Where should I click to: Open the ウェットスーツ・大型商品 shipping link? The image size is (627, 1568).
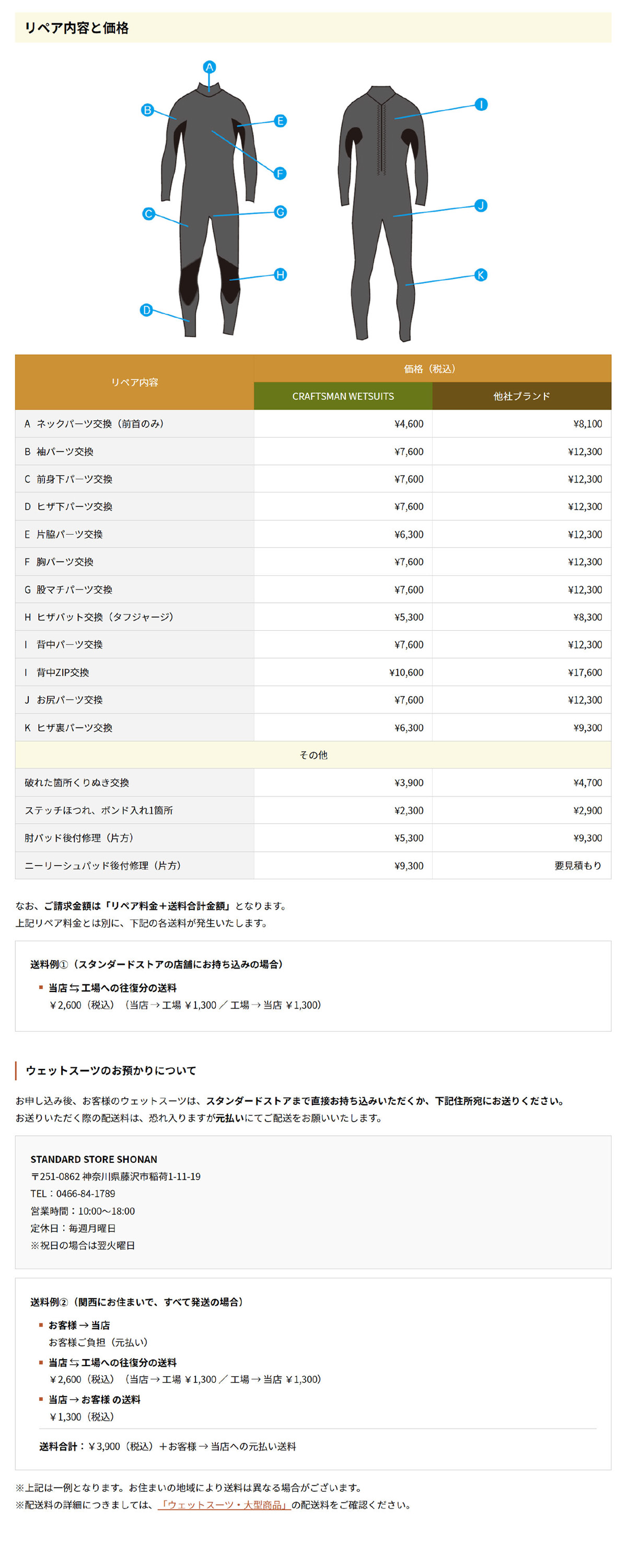(x=224, y=1504)
